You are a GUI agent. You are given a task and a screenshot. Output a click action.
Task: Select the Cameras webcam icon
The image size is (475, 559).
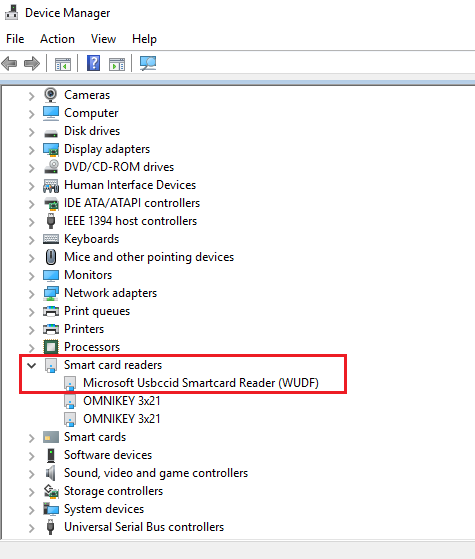[51, 95]
